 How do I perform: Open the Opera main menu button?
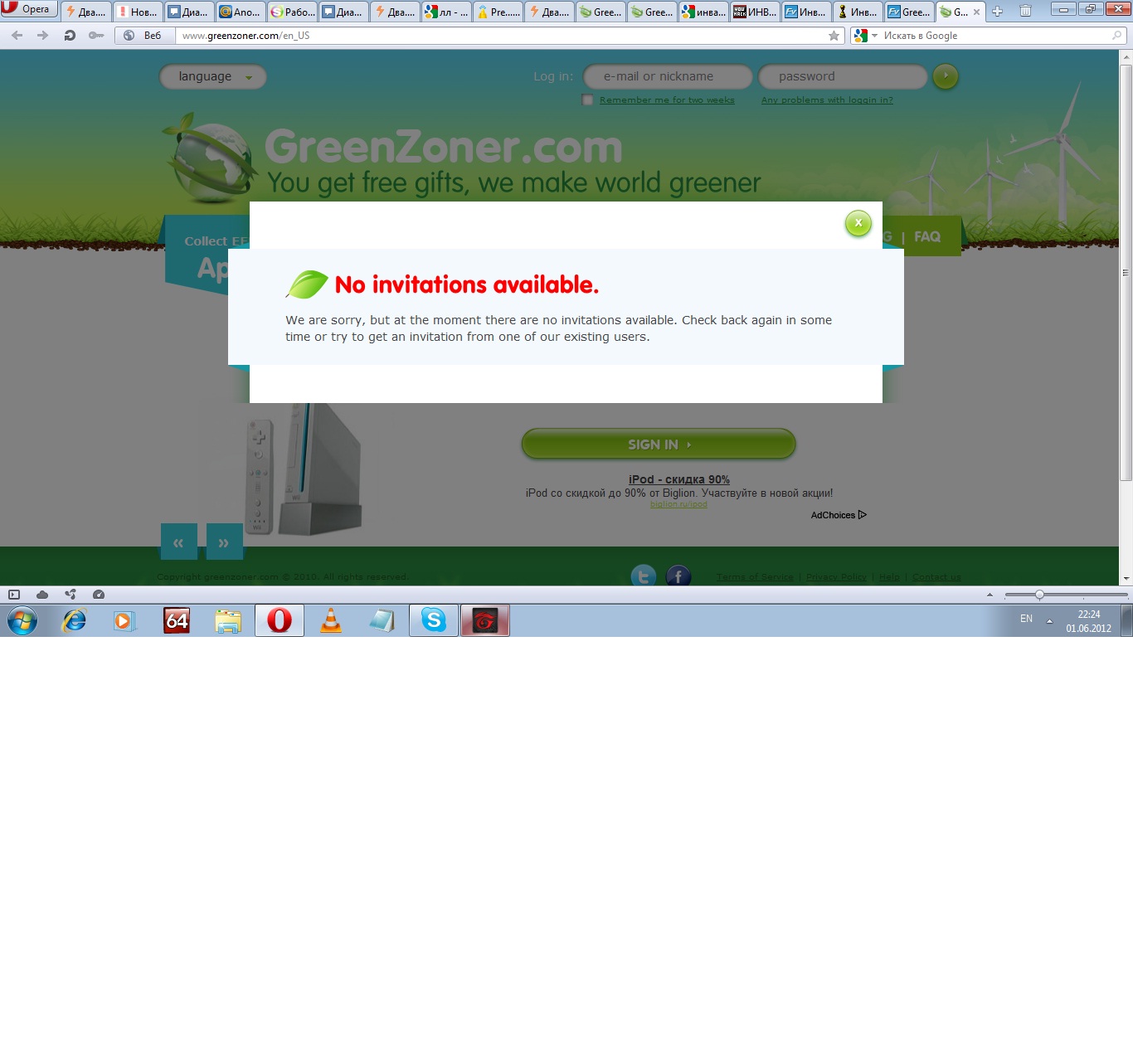[29, 9]
